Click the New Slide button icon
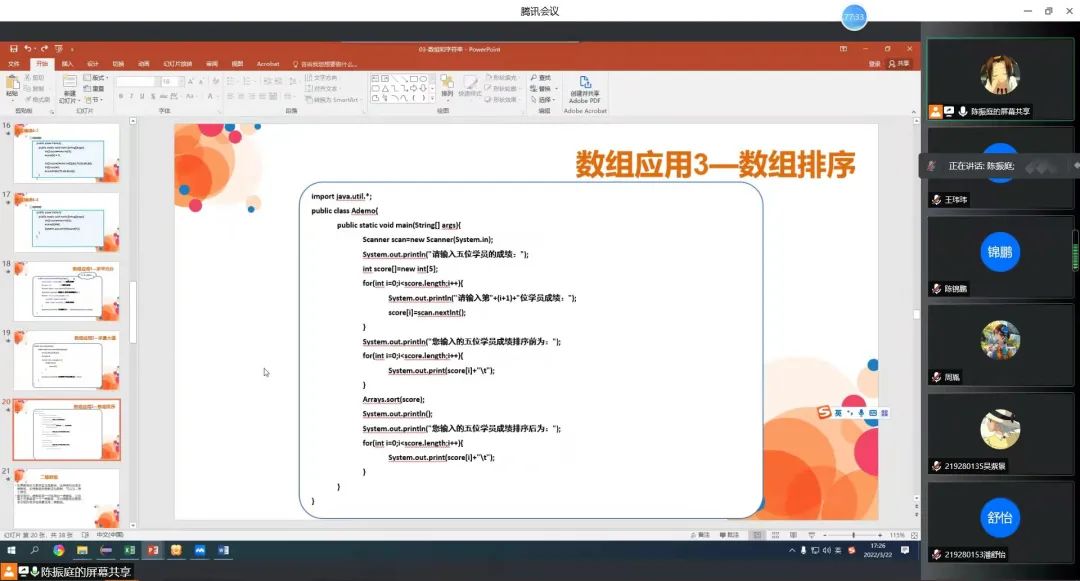Image resolution: width=1080 pixels, height=581 pixels. pyautogui.click(x=67, y=84)
